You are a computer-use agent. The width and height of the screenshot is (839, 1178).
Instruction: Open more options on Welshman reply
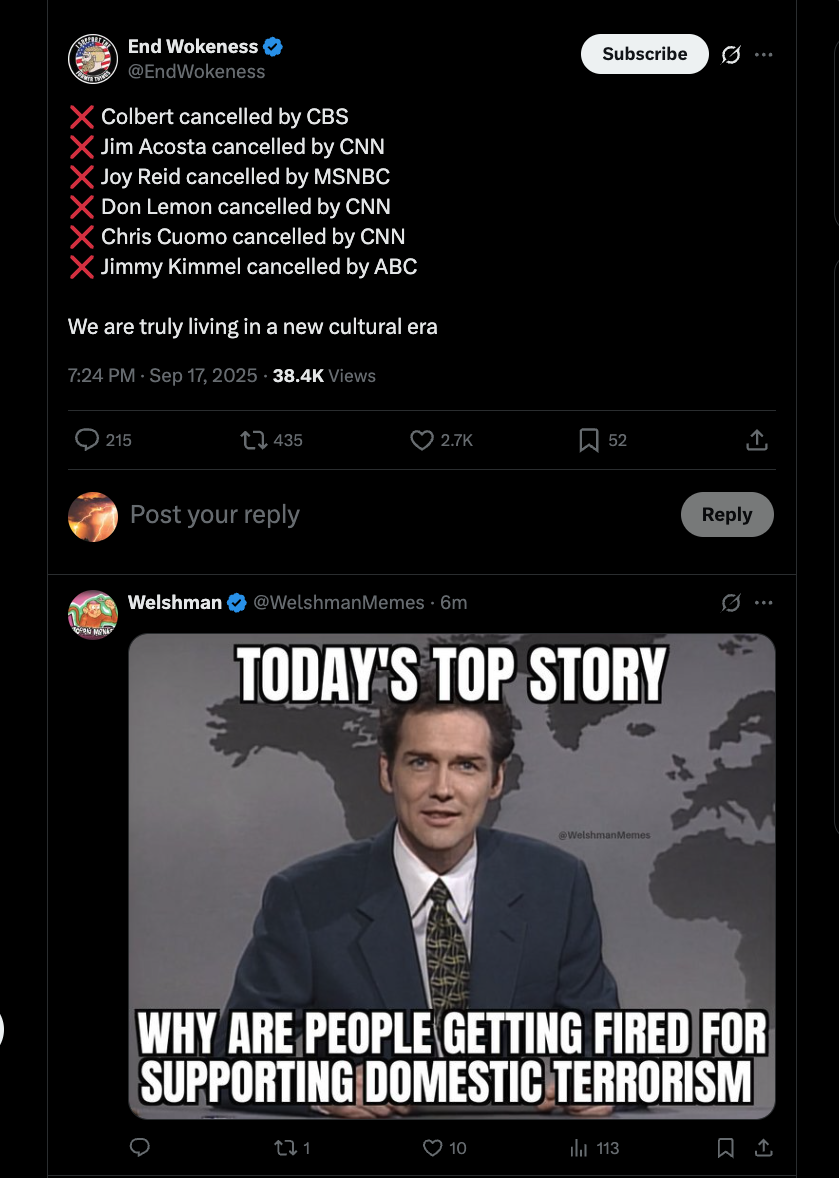tap(764, 603)
